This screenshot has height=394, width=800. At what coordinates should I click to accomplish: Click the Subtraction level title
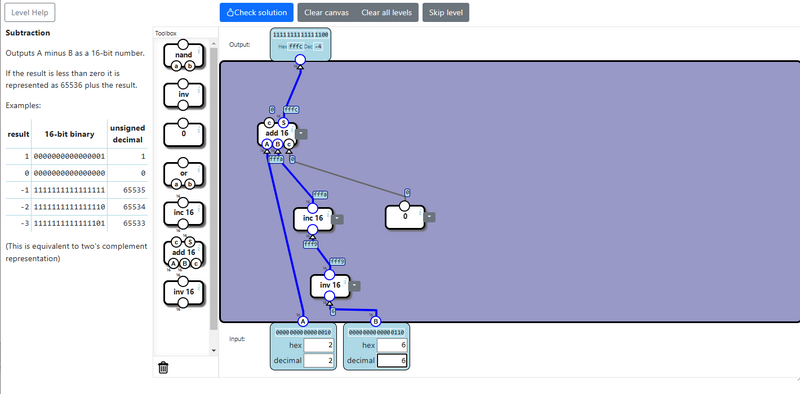pos(28,33)
